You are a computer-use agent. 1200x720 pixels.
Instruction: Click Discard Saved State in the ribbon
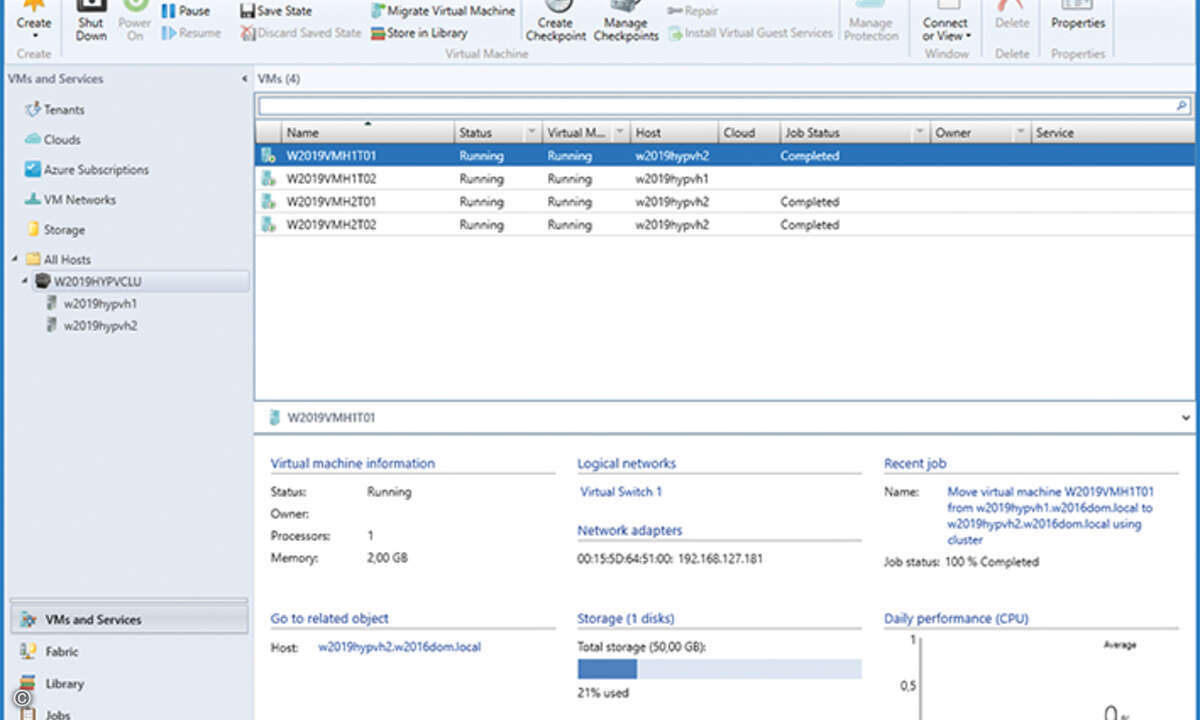(301, 33)
